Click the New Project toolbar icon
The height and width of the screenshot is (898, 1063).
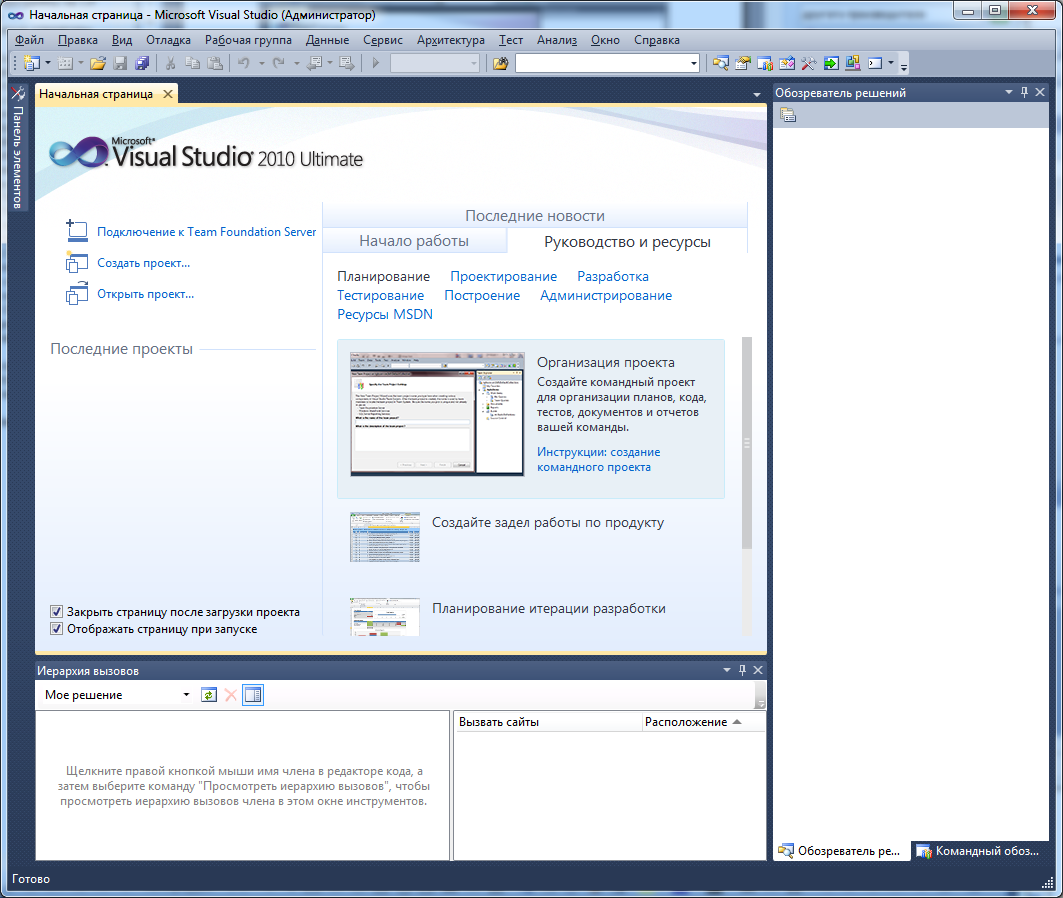click(31, 63)
